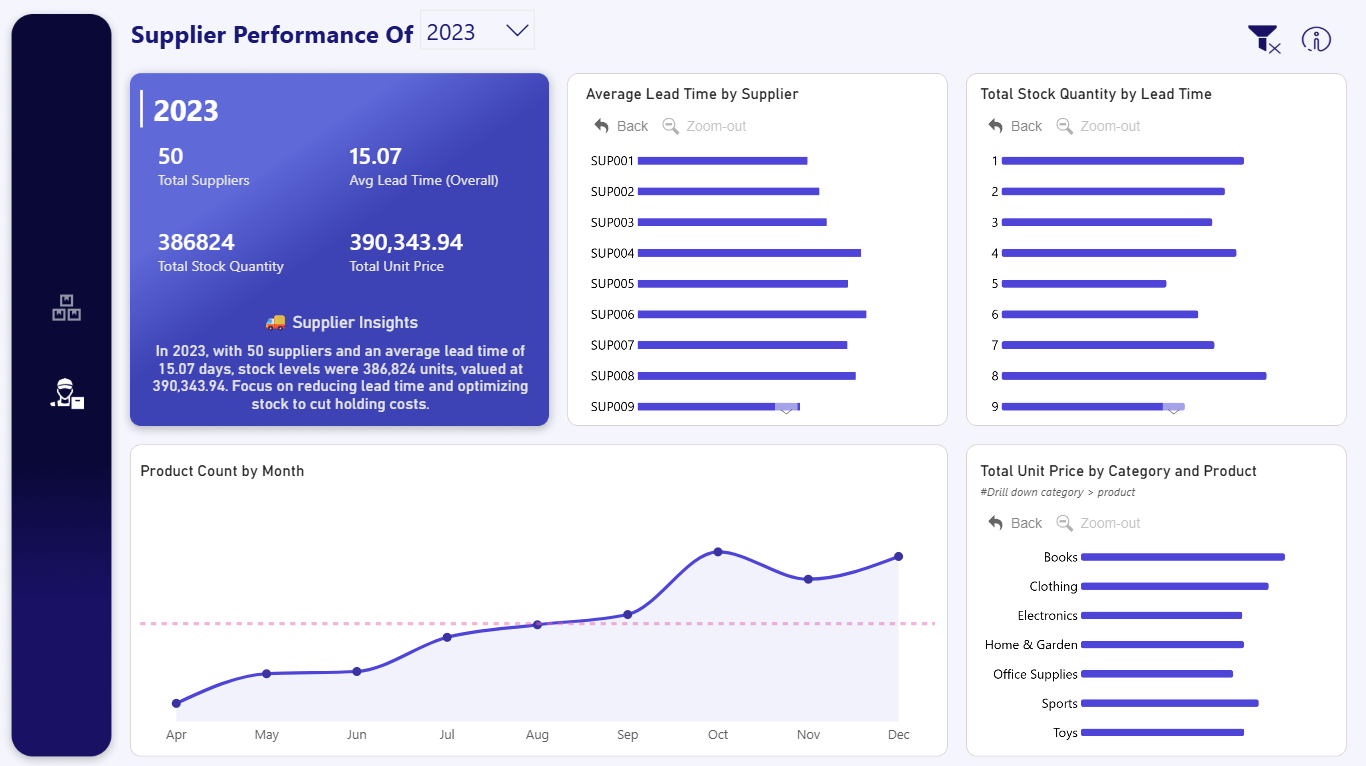Viewport: 1366px width, 766px height.
Task: Click the lead time label 6
Action: [x=995, y=315]
